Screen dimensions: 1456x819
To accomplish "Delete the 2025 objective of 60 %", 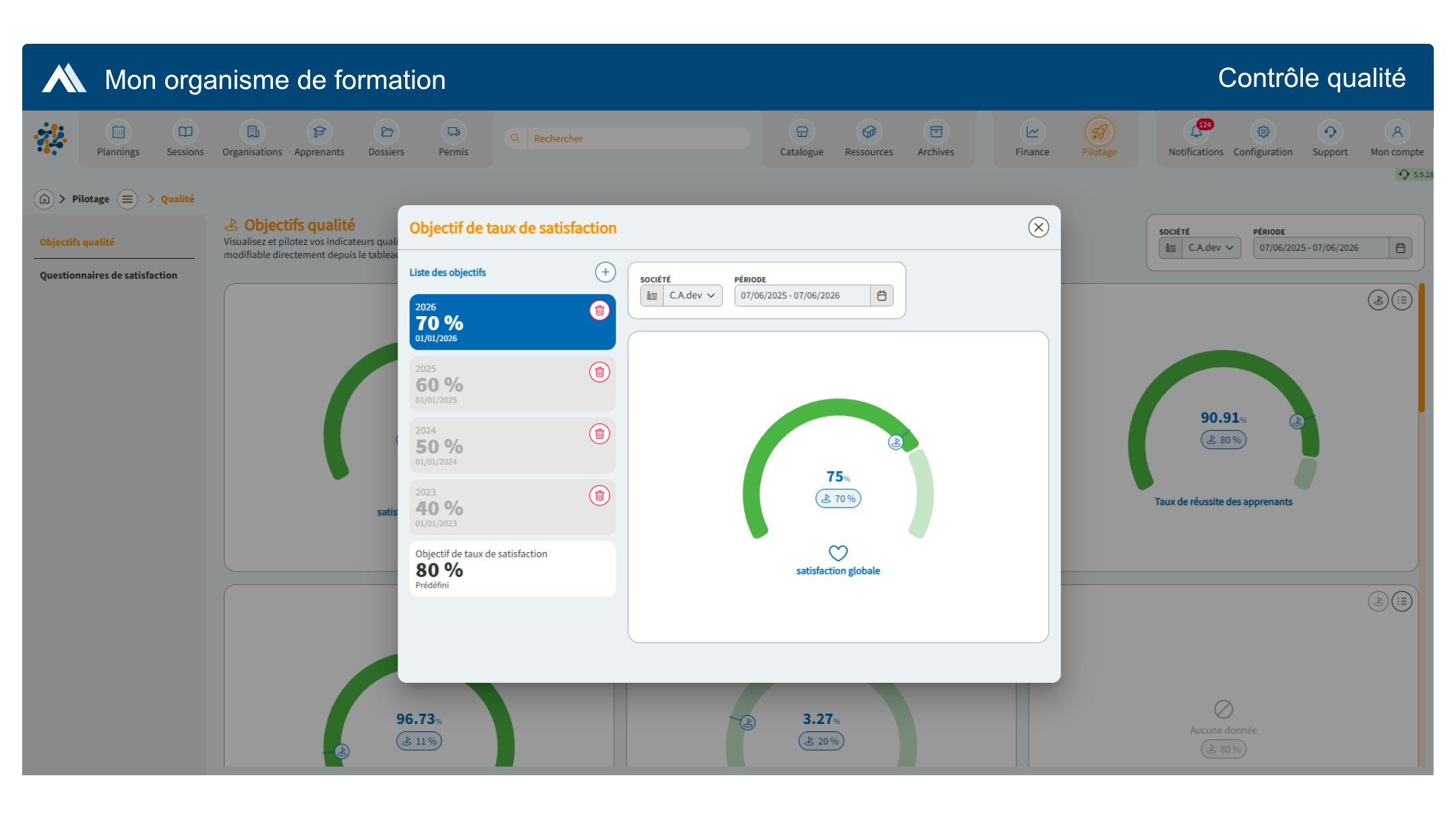I will pos(599,372).
